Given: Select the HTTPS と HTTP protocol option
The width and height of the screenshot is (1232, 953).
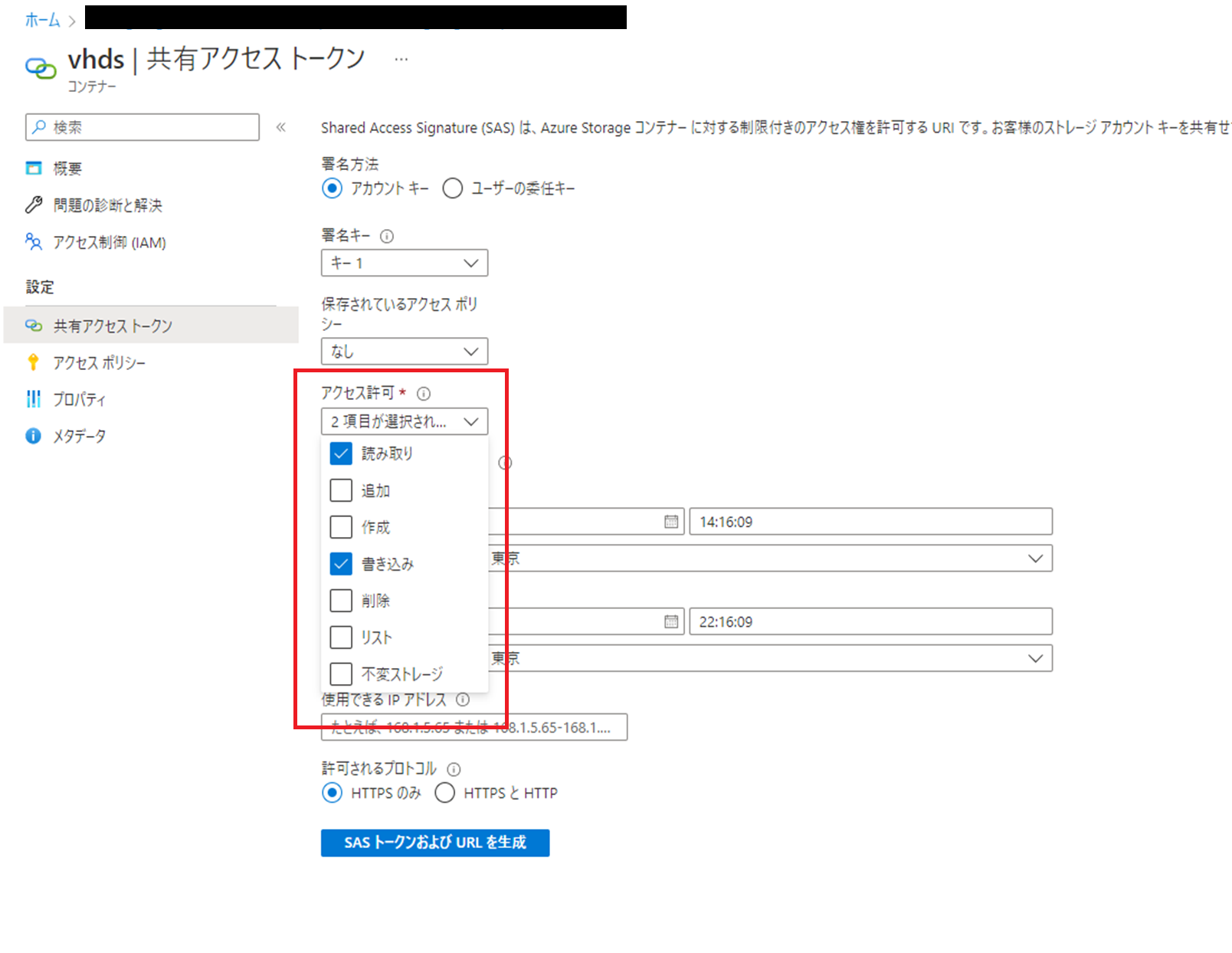Looking at the screenshot, I should (445, 793).
